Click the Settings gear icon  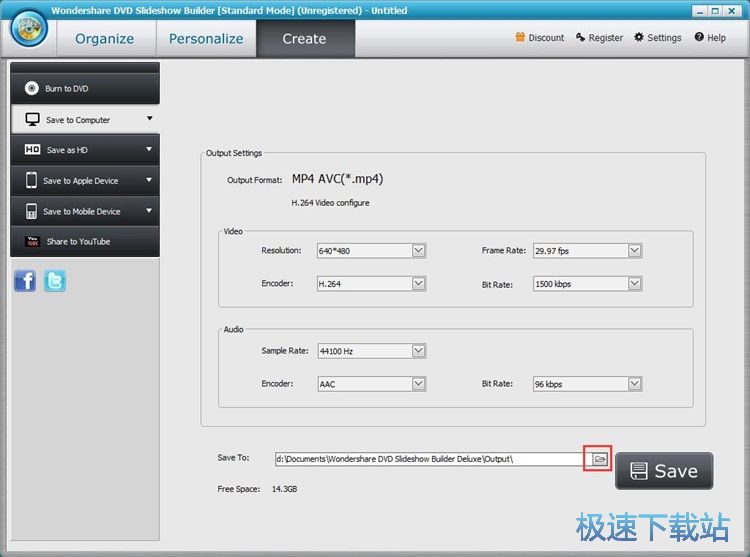point(639,37)
